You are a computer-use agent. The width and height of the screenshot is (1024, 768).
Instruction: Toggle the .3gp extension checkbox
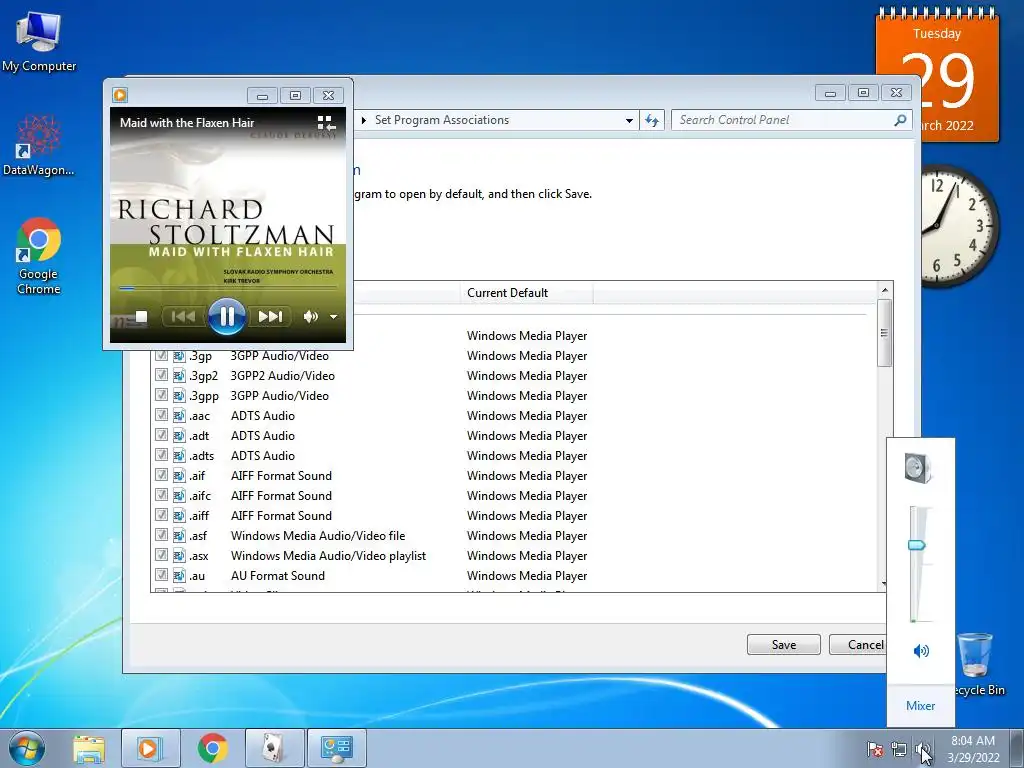pyautogui.click(x=161, y=355)
